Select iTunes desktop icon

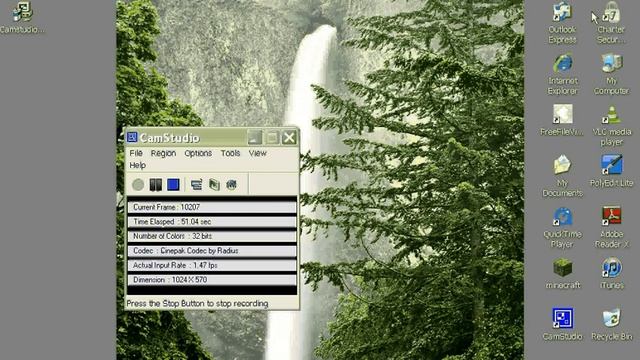click(611, 273)
